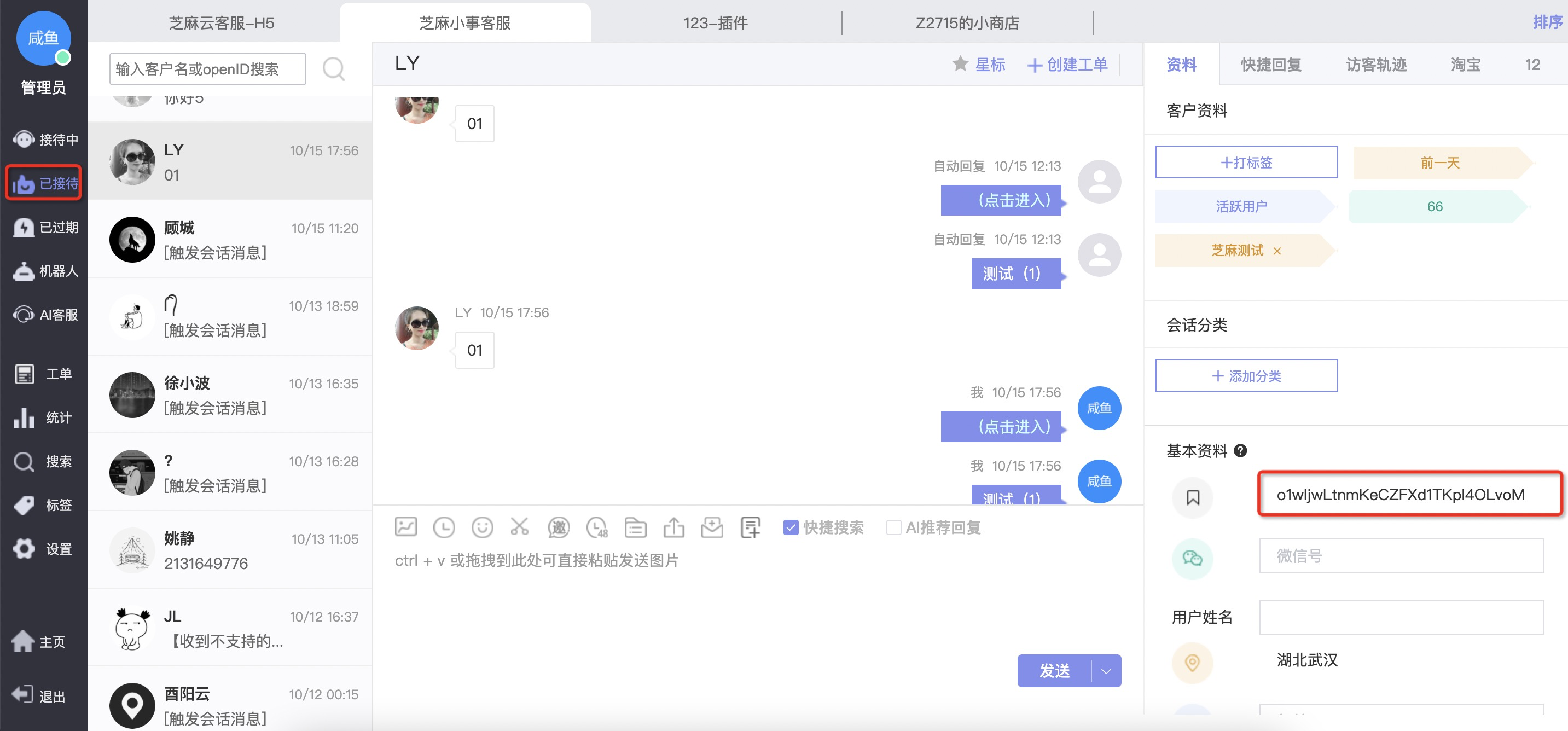Open the conversation with 徐小波

coord(230,394)
